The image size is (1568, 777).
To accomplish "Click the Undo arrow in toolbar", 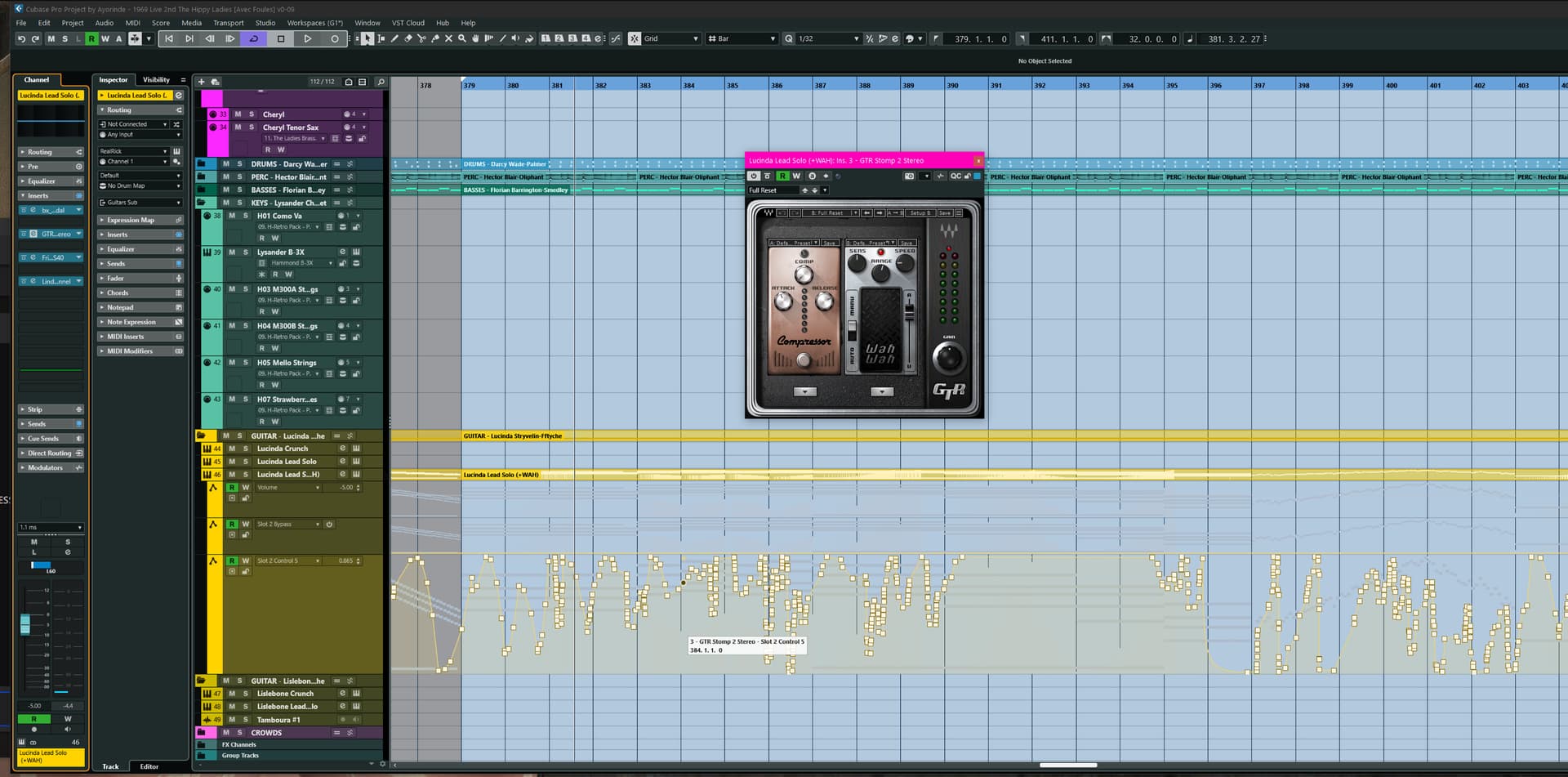I will 22,38.
